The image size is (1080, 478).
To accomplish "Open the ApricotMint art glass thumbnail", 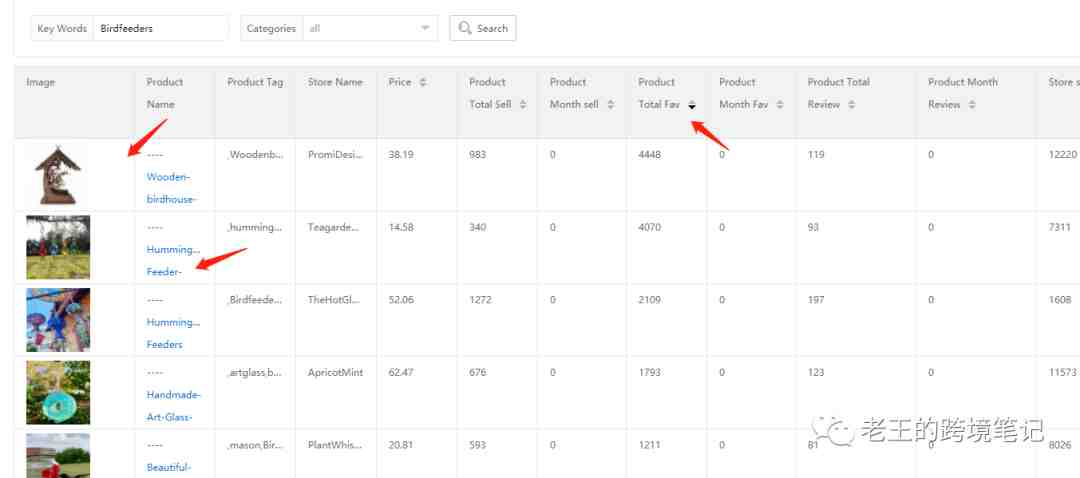I will 58,393.
